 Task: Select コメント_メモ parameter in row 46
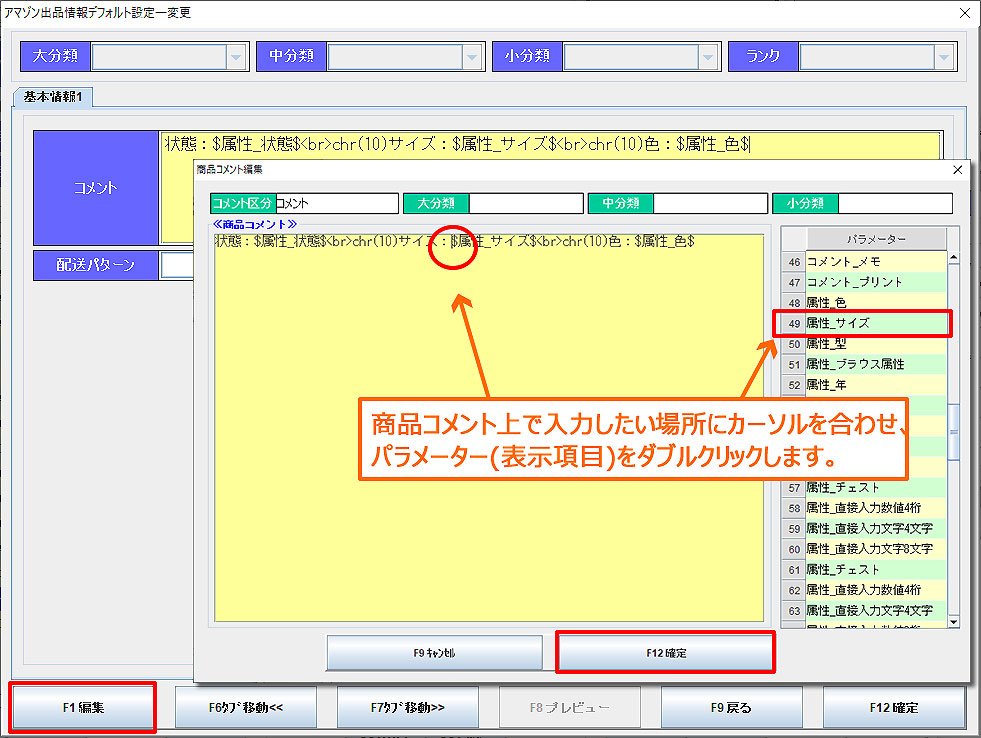click(x=875, y=261)
